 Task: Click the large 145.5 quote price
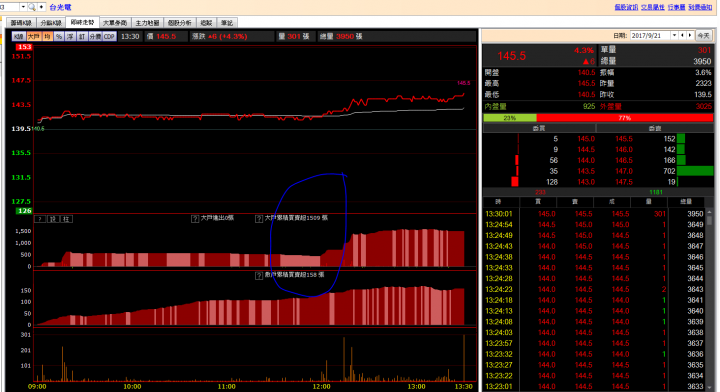512,56
